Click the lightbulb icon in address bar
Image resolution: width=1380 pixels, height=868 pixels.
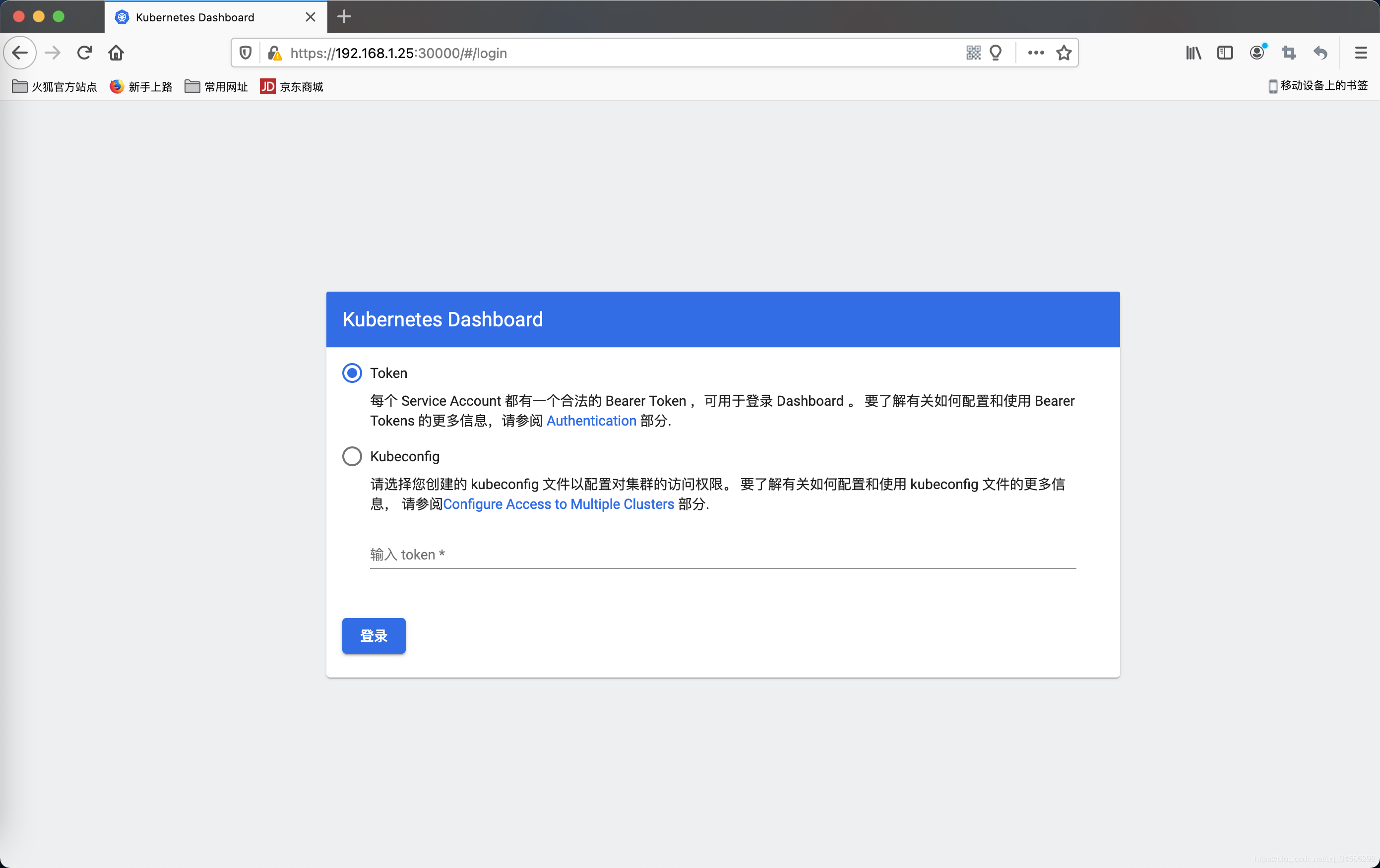(996, 53)
